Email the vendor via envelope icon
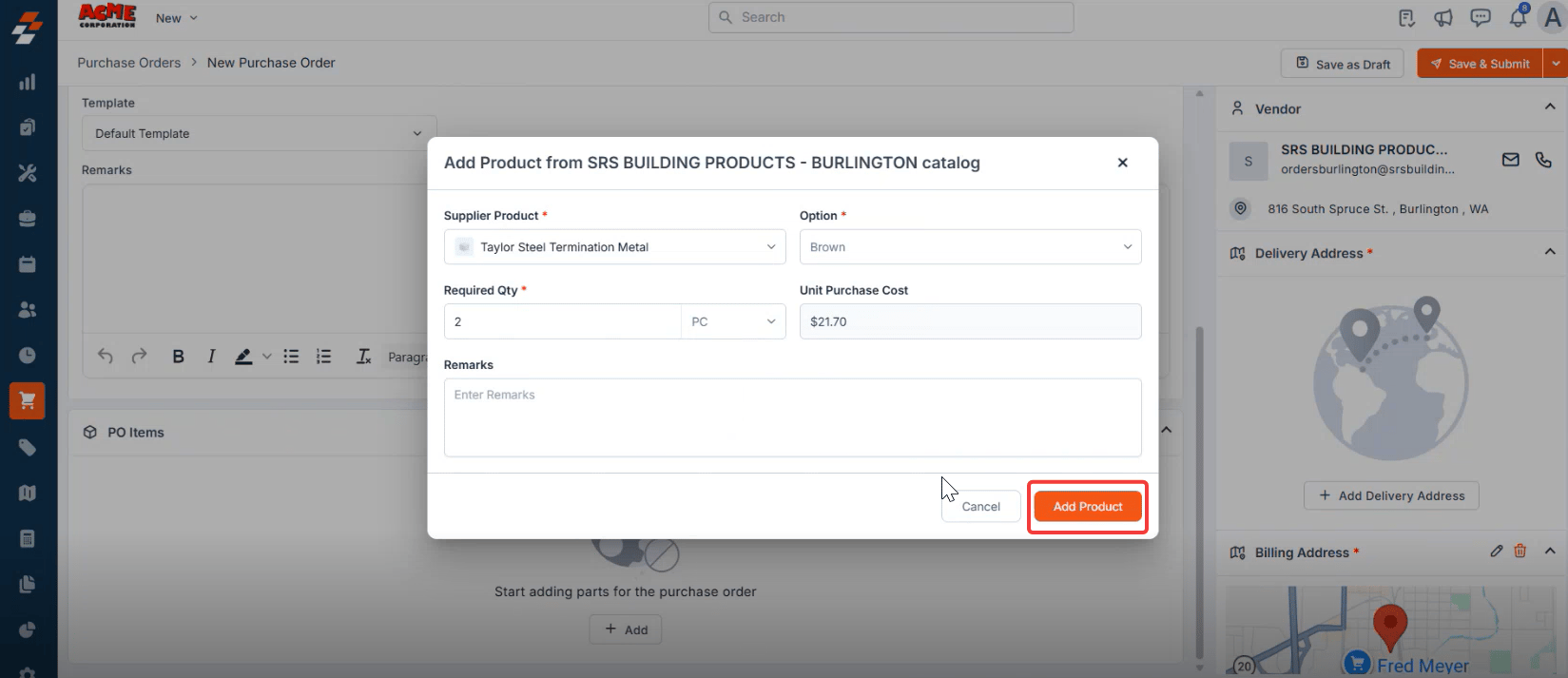 [1511, 160]
